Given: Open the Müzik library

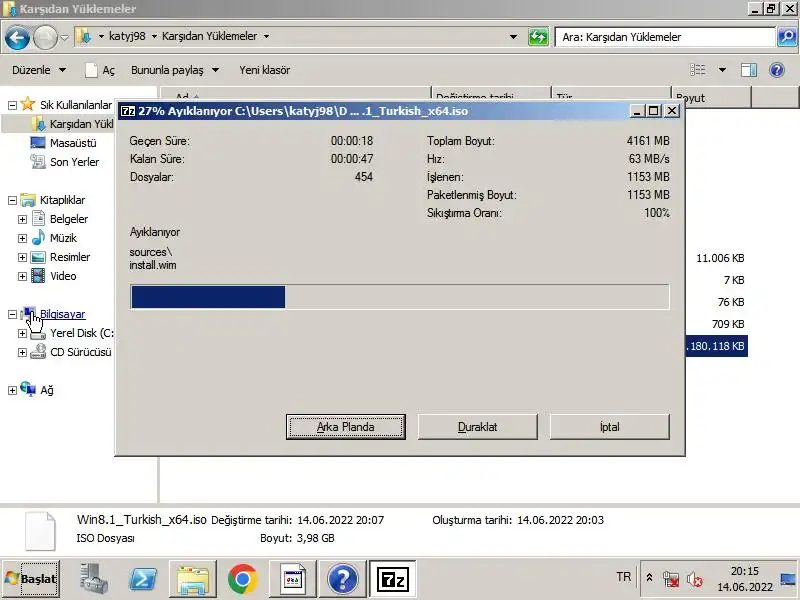Looking at the screenshot, I should (63, 238).
